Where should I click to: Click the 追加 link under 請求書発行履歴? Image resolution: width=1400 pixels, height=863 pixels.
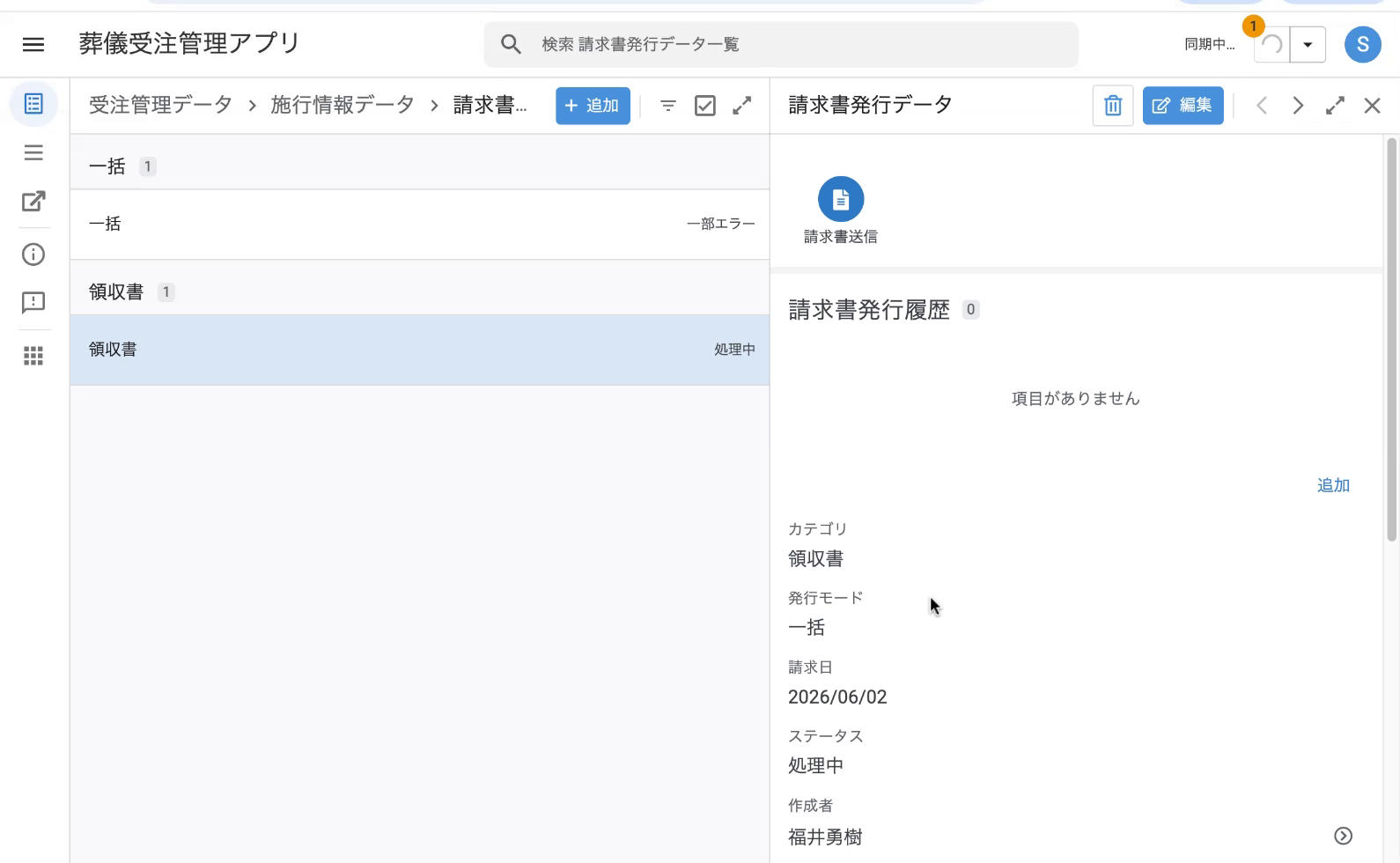click(1333, 485)
